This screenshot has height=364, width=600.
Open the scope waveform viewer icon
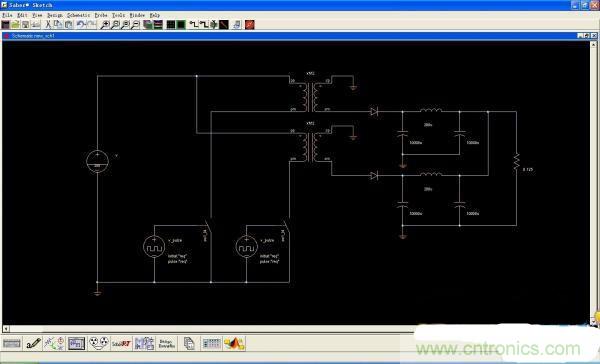click(76, 343)
